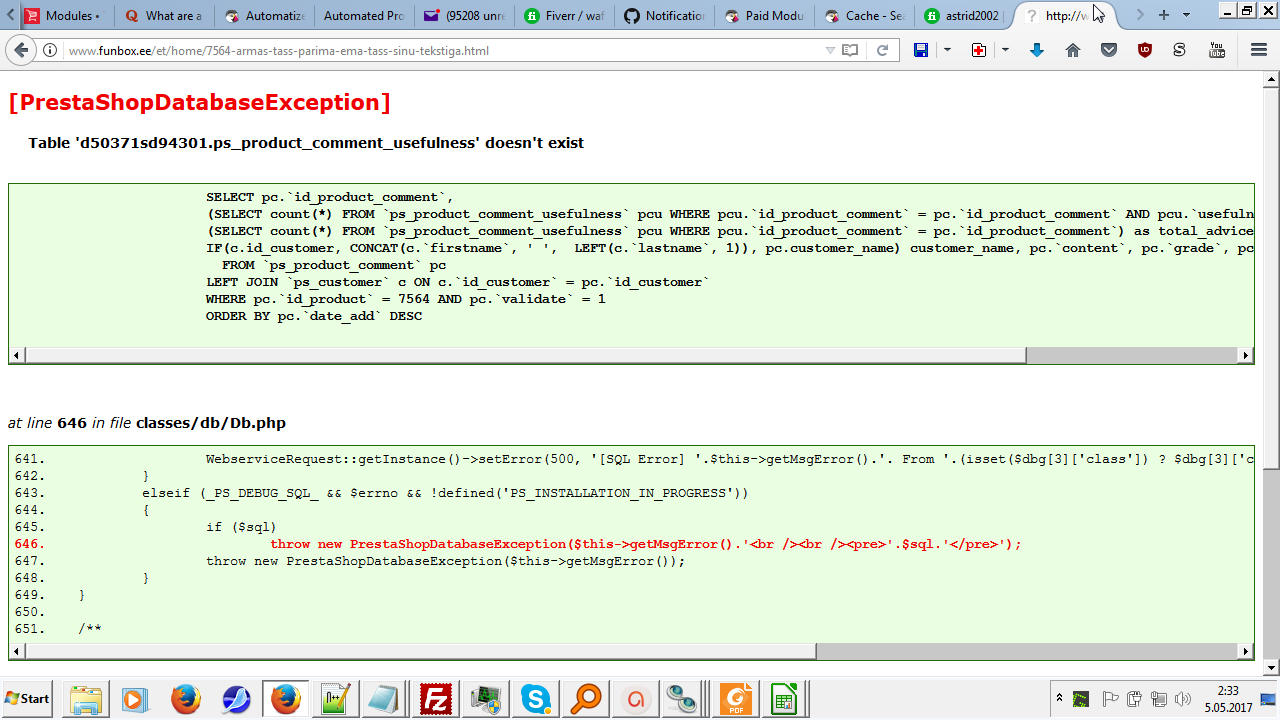Open the Notepad taskbar icon
The height and width of the screenshot is (720, 1280).
385,699
